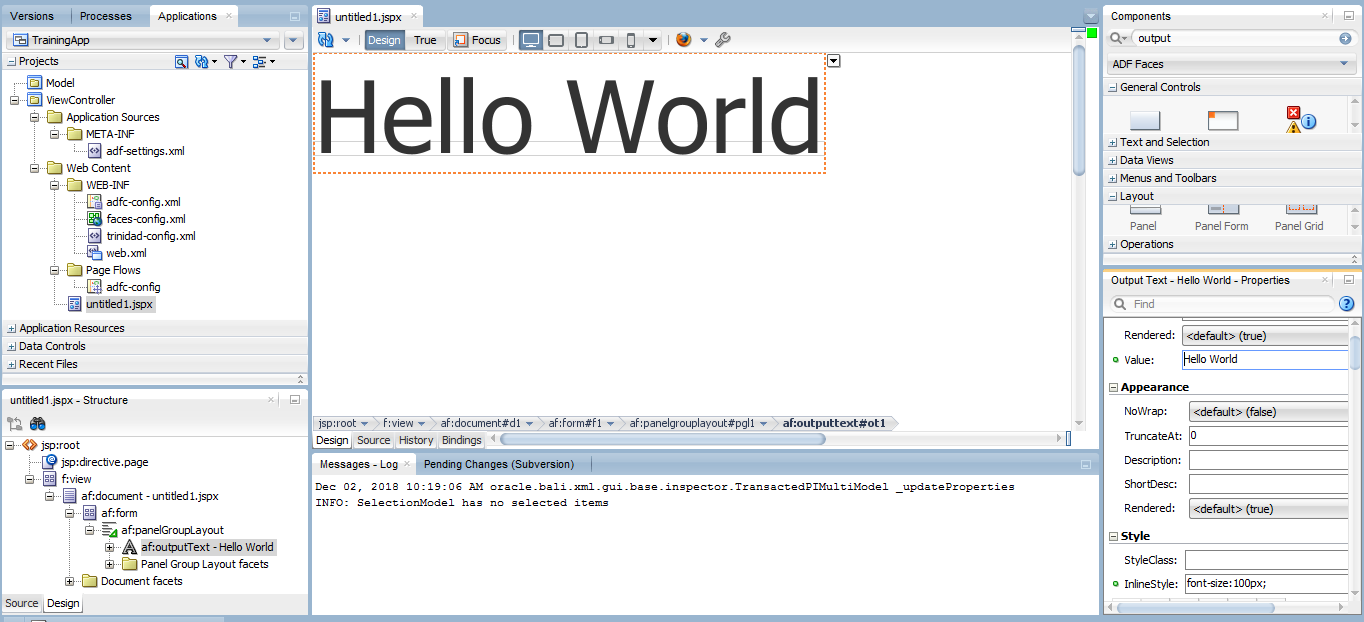Image resolution: width=1364 pixels, height=622 pixels.
Task: Open Properties panel help icon
Action: click(1346, 303)
